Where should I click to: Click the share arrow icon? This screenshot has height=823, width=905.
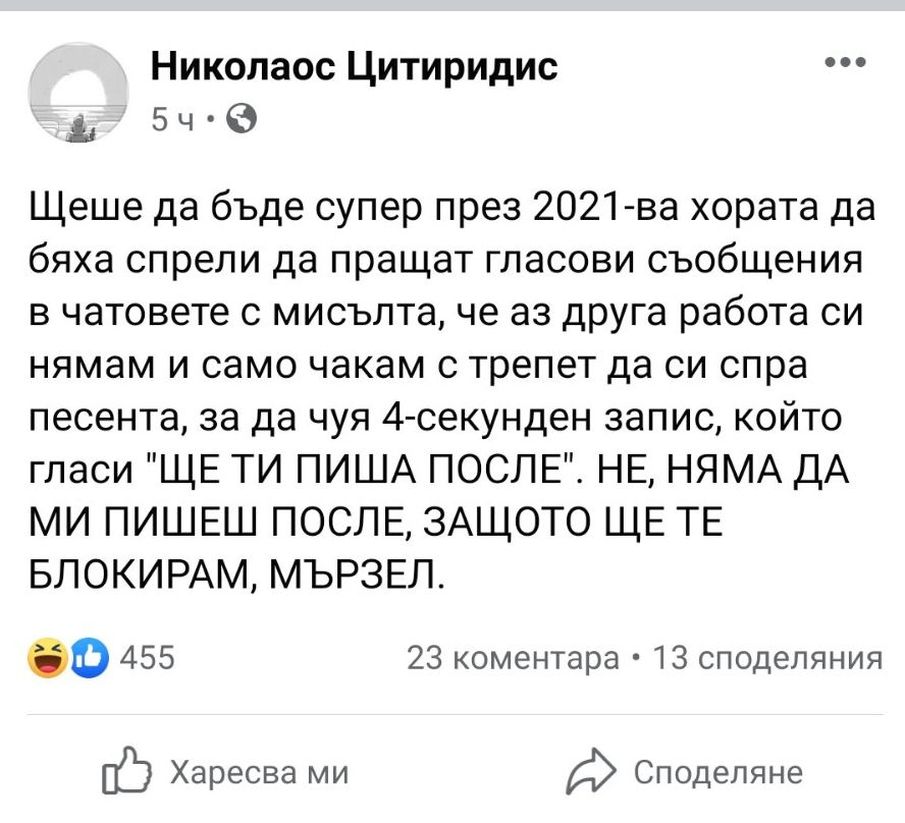click(589, 773)
